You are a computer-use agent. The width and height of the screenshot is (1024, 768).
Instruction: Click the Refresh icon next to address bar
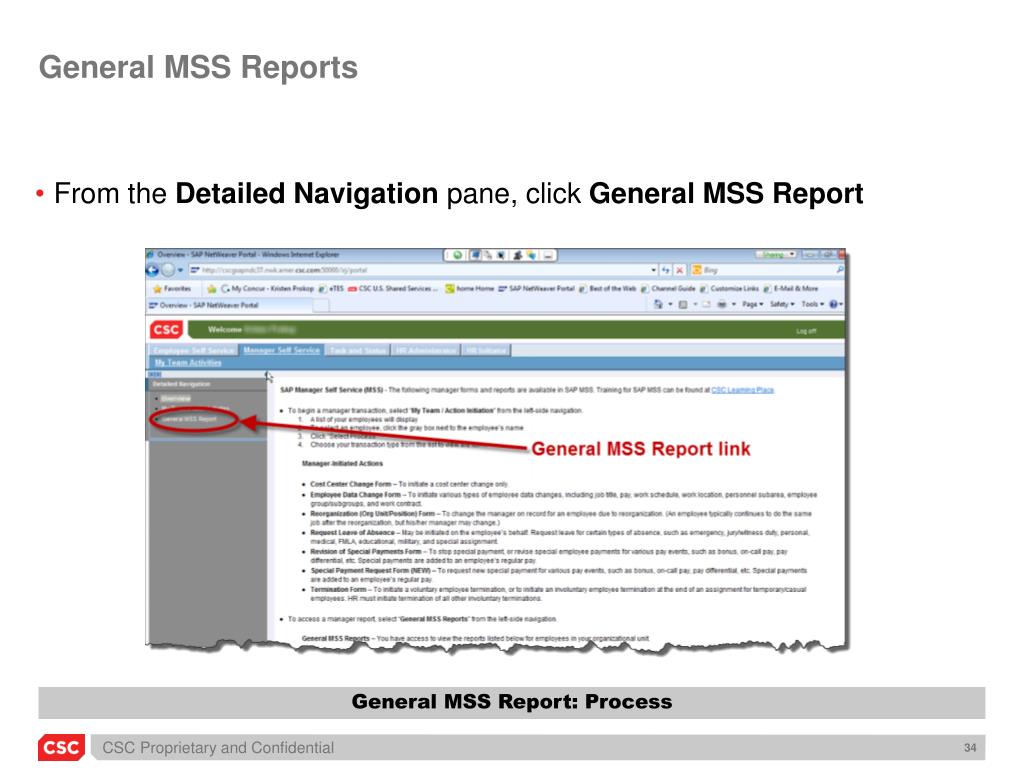tap(665, 270)
